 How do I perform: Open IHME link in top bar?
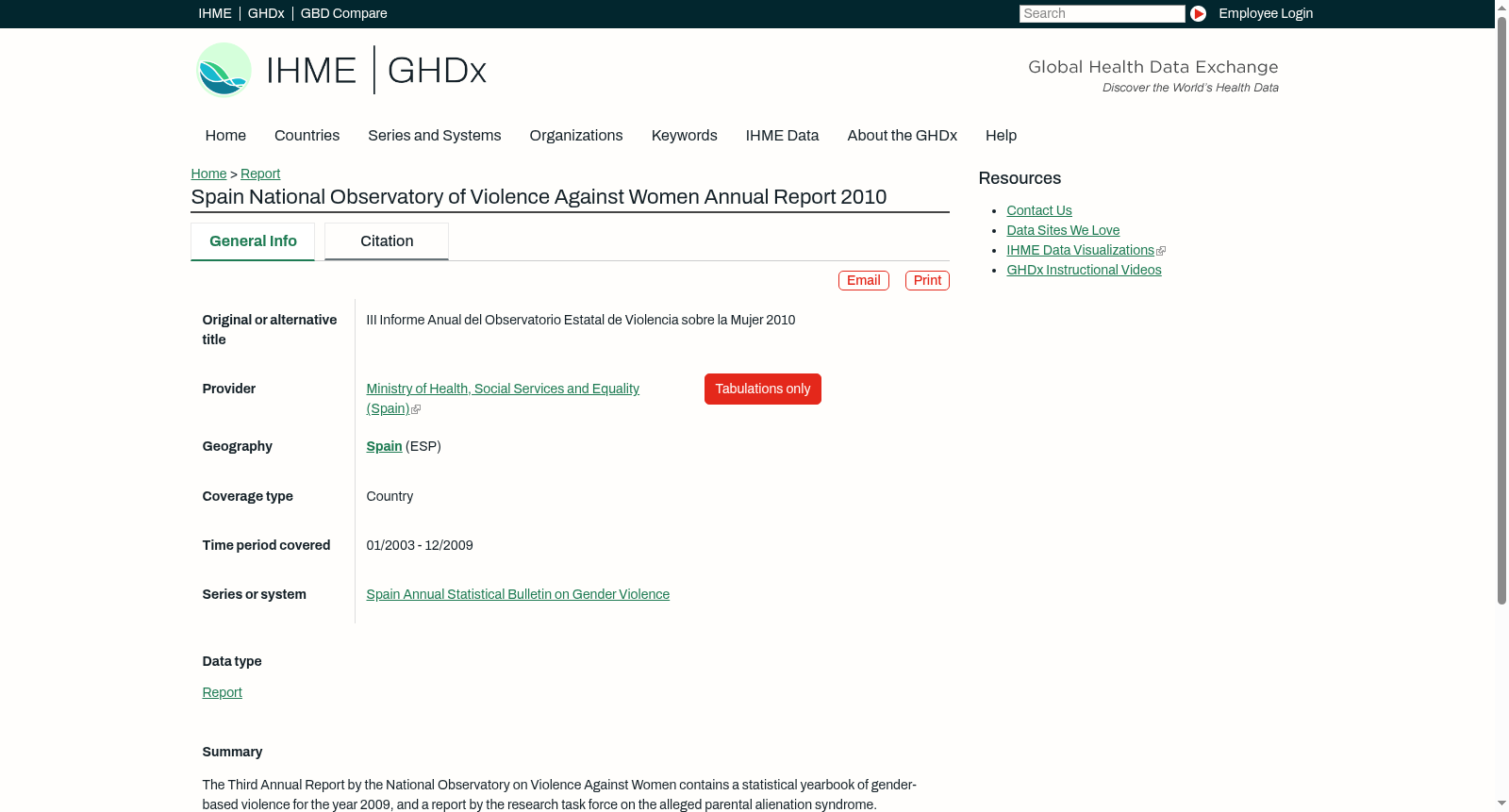[x=215, y=13]
